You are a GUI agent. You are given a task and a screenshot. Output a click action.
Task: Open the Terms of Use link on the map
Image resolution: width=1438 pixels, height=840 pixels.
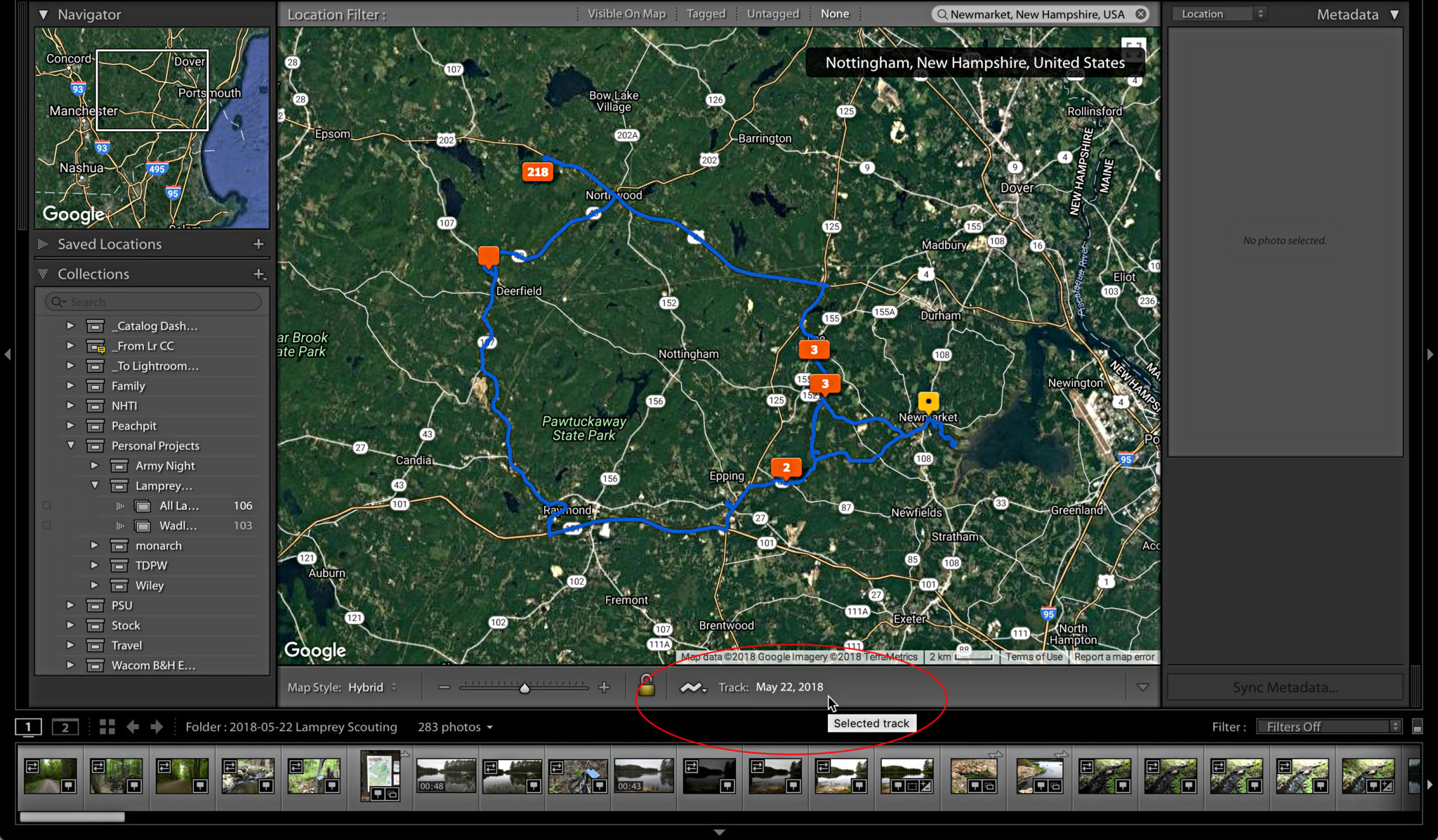pyautogui.click(x=1033, y=657)
